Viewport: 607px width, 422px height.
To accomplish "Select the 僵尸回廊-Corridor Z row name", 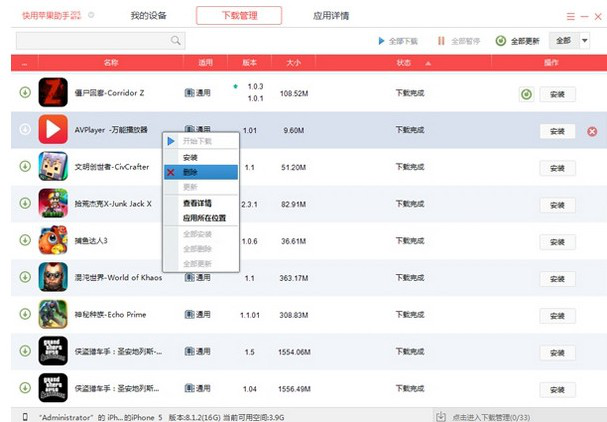I will 109,93.
